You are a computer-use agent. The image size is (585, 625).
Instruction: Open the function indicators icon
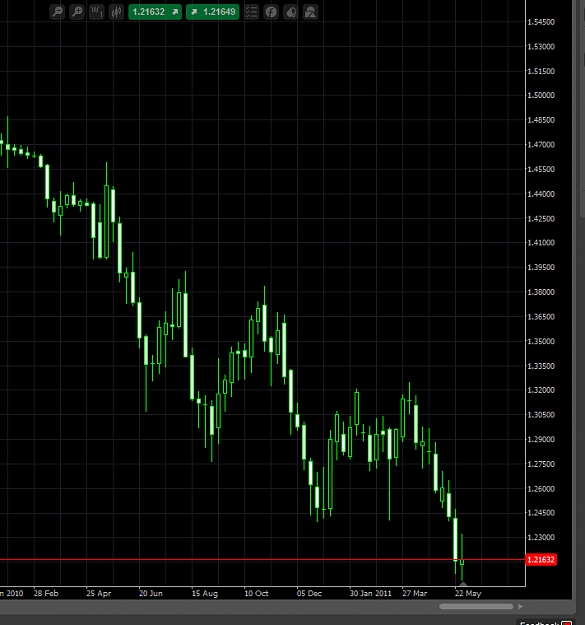pyautogui.click(x=271, y=12)
